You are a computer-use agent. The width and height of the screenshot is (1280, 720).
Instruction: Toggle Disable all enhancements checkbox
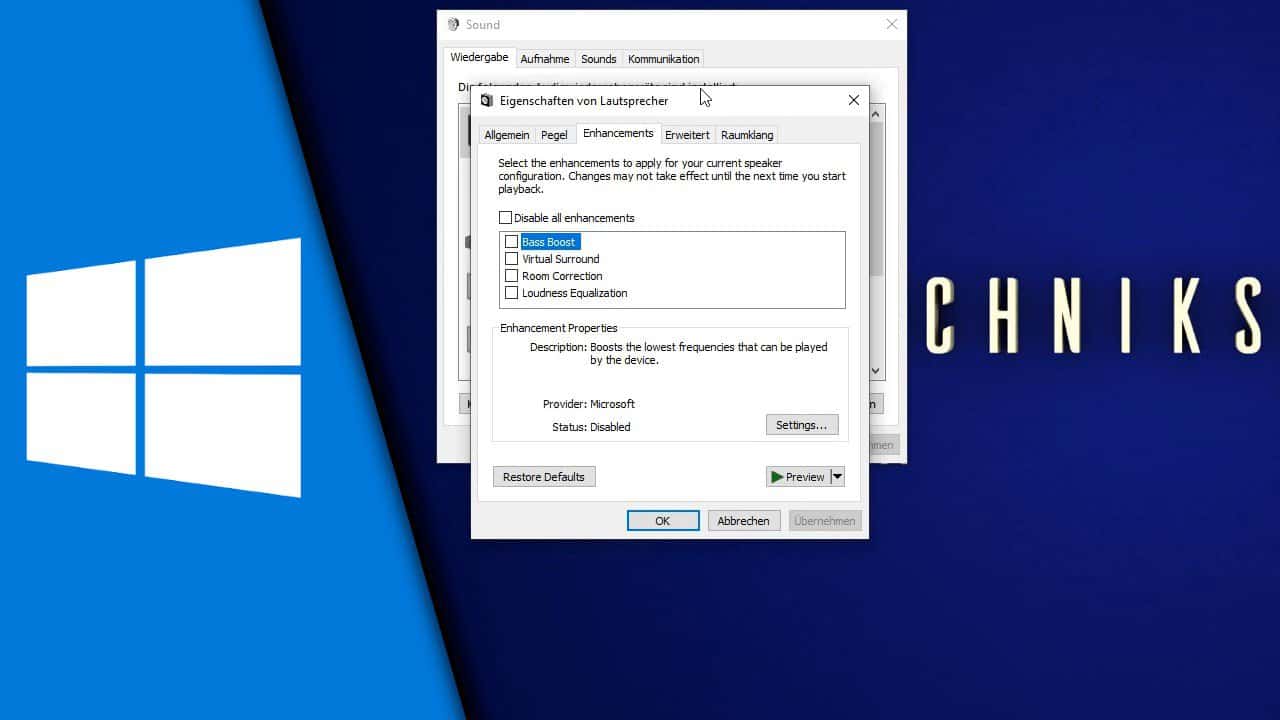[x=505, y=218]
